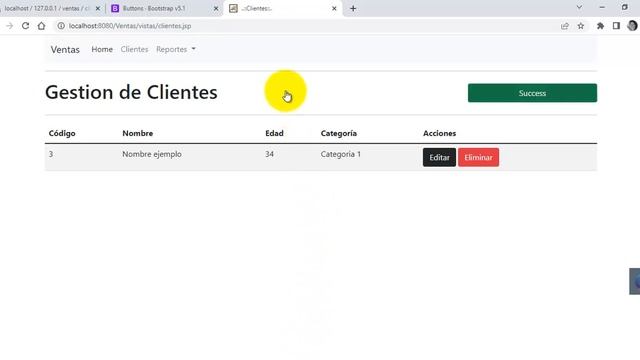Select the 'Nombre ejemplo' cell
Image resolution: width=640 pixels, height=360 pixels.
tap(152, 154)
